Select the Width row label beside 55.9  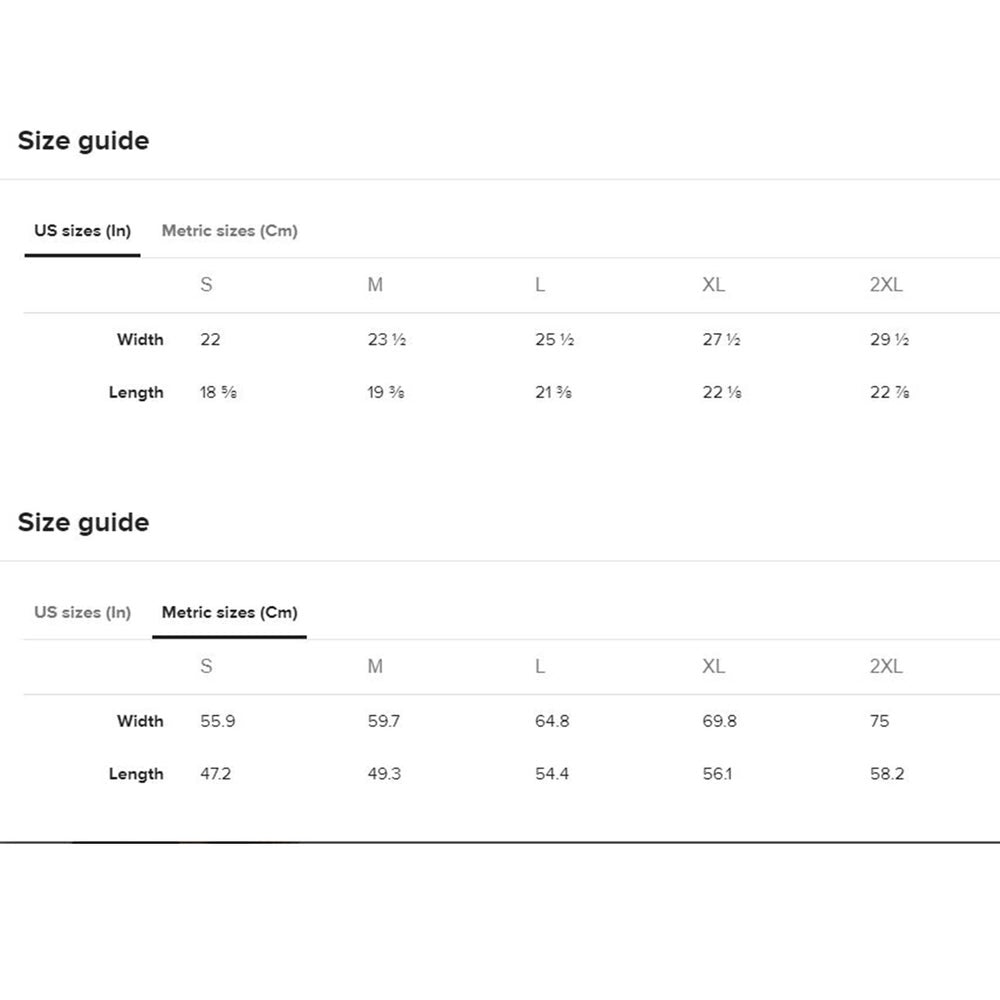140,721
